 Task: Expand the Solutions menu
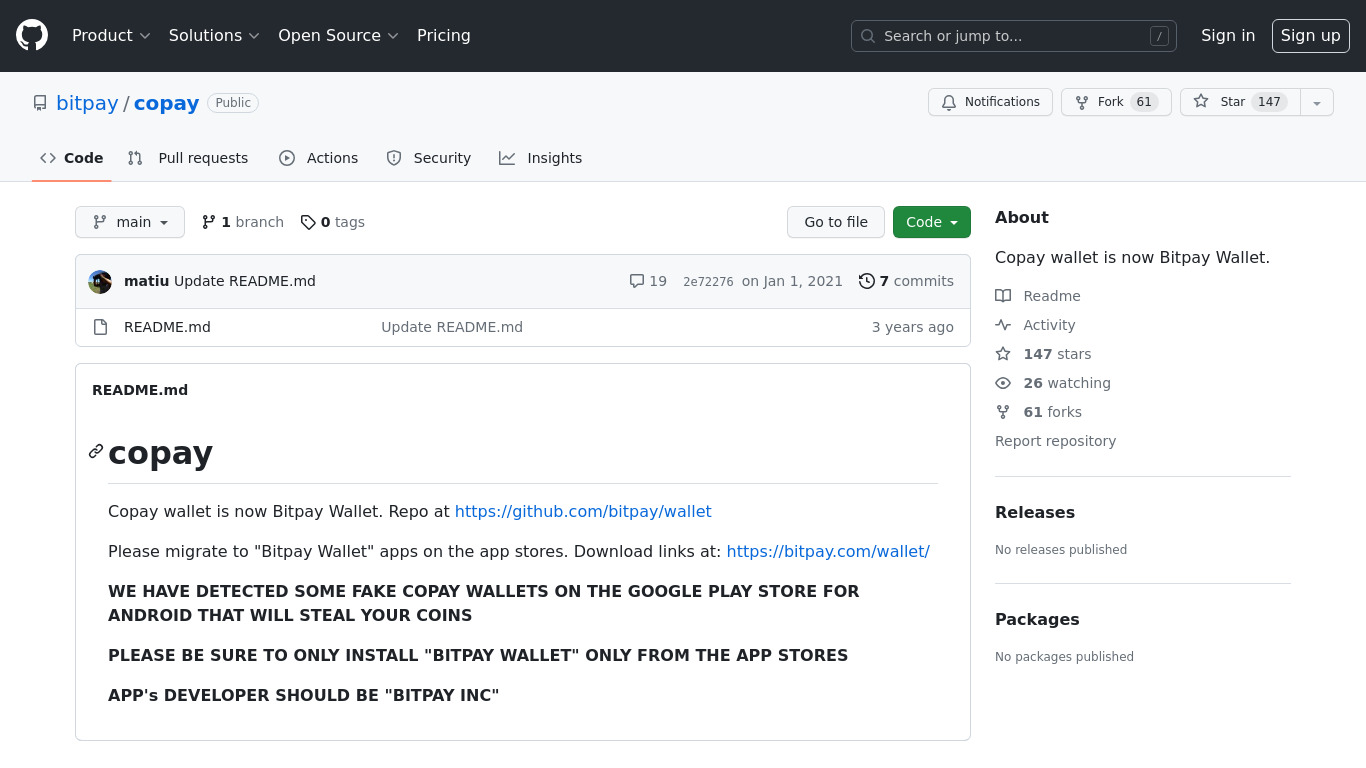pos(214,35)
